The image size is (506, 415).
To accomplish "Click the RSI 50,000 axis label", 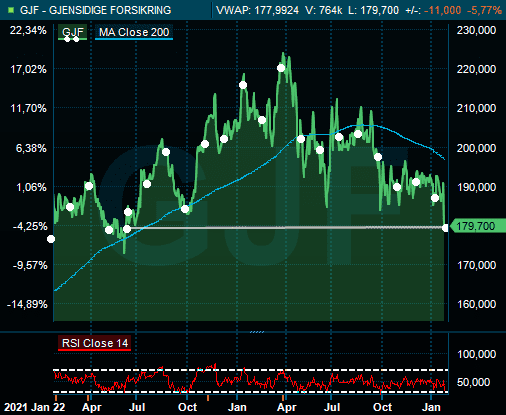I will click(x=473, y=382).
